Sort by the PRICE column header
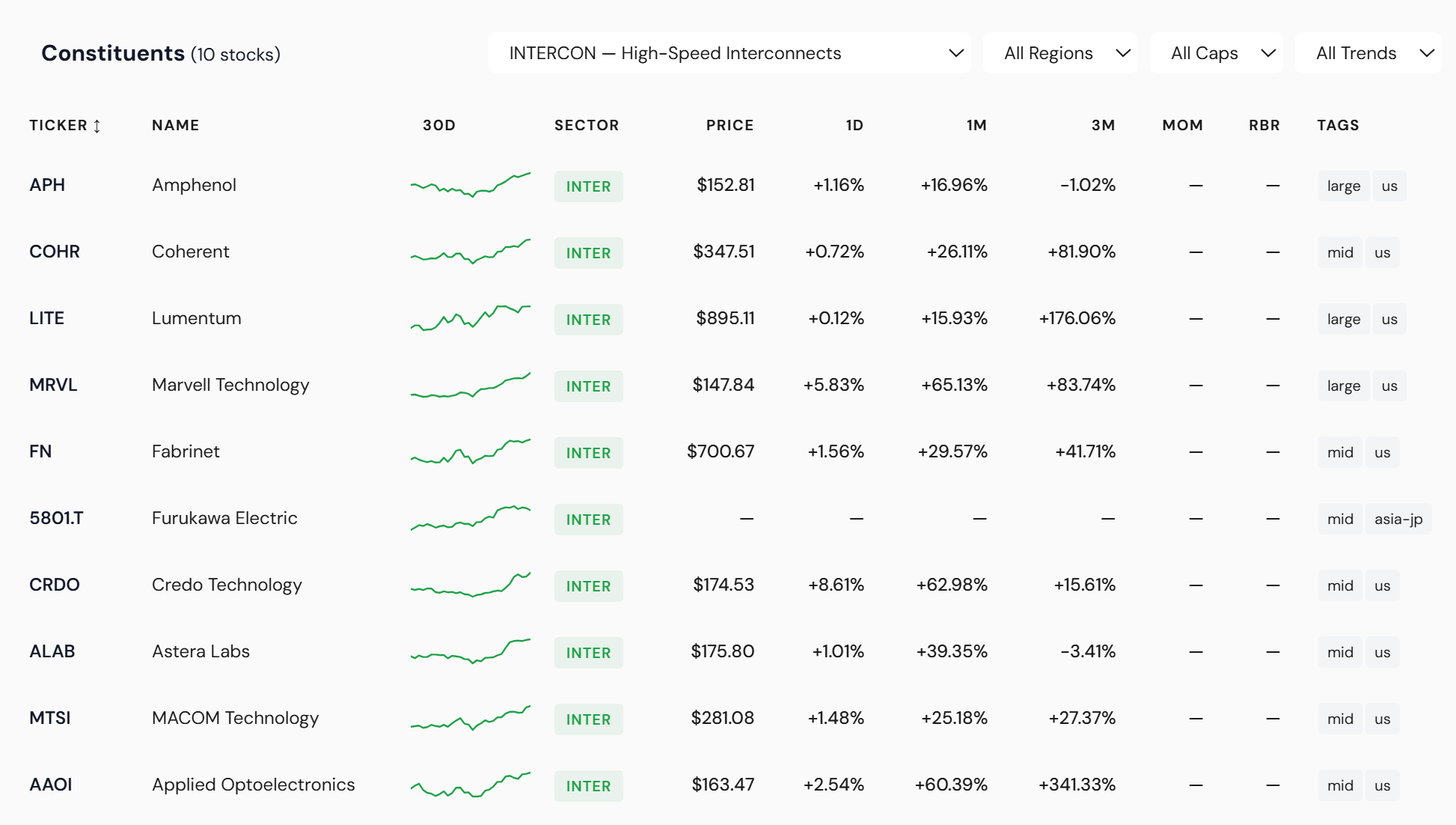The height and width of the screenshot is (825, 1456). coord(729,125)
